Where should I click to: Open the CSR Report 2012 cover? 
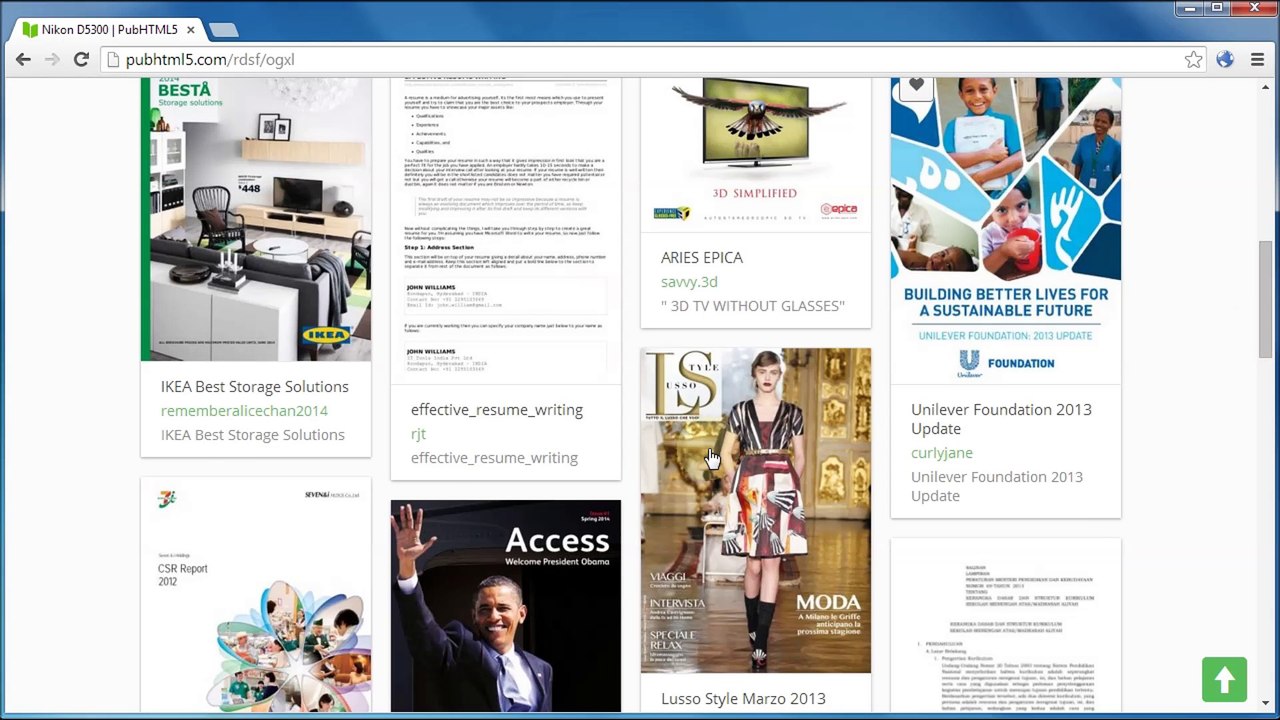256,595
